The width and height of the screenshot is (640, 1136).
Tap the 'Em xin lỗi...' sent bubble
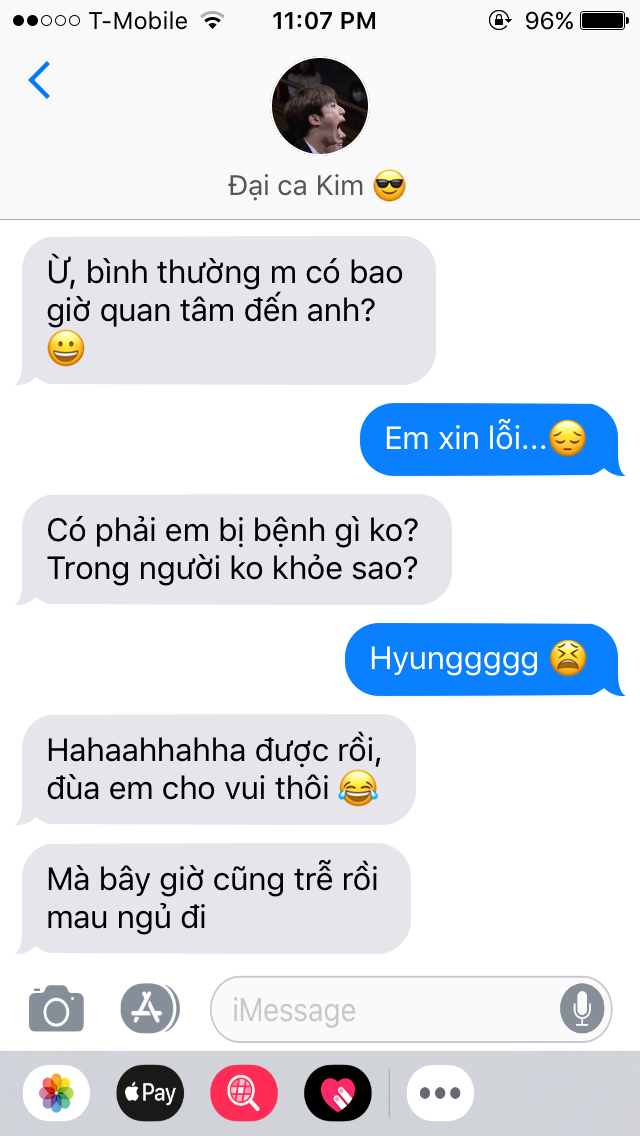(491, 439)
